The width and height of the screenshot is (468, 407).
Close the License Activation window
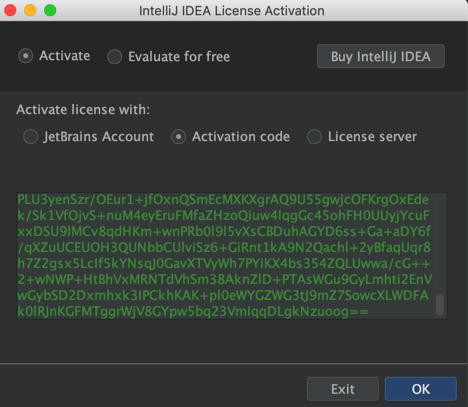tap(10, 10)
